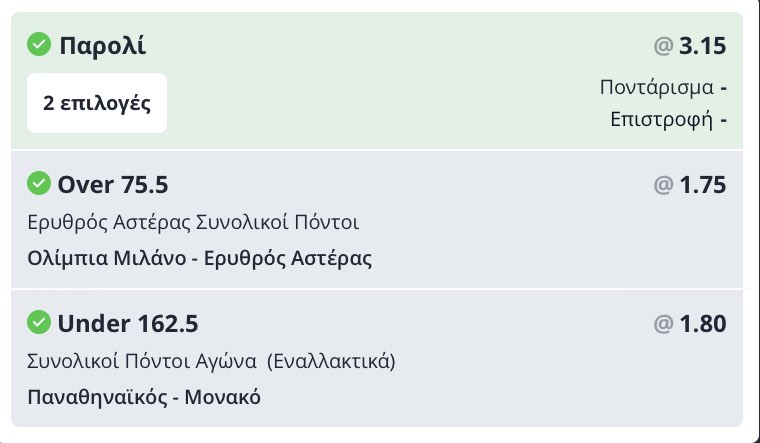Click the @ symbol next to 1.80
This screenshot has width=760, height=443.
pyautogui.click(x=664, y=324)
